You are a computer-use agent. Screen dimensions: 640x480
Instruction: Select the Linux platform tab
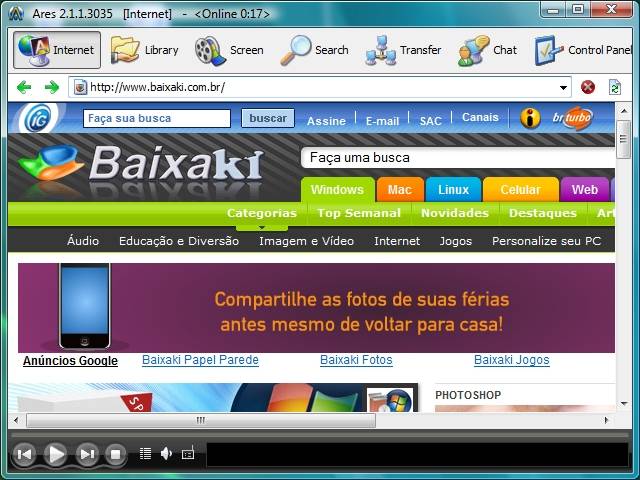point(453,189)
